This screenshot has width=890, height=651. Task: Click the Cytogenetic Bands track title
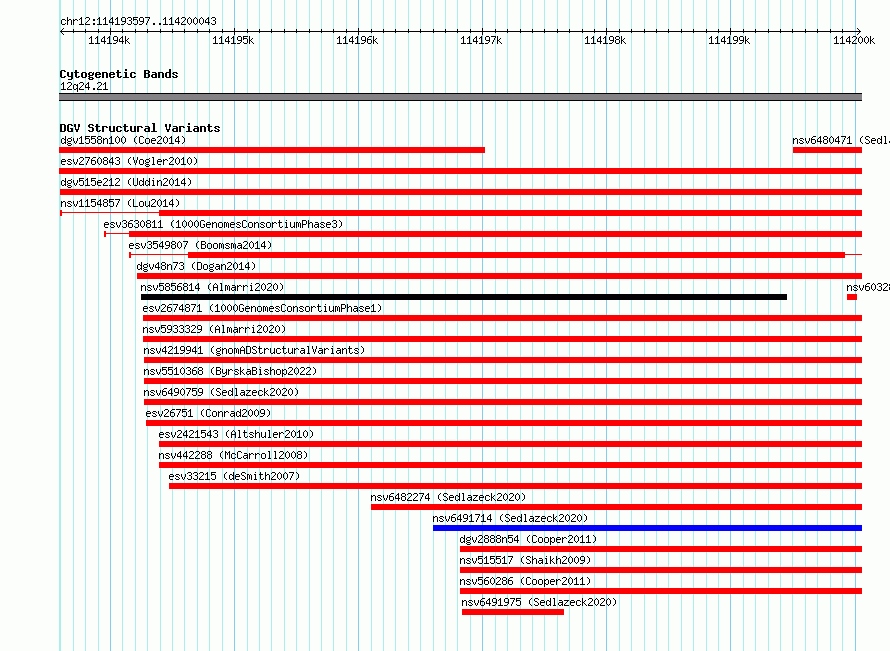[119, 74]
